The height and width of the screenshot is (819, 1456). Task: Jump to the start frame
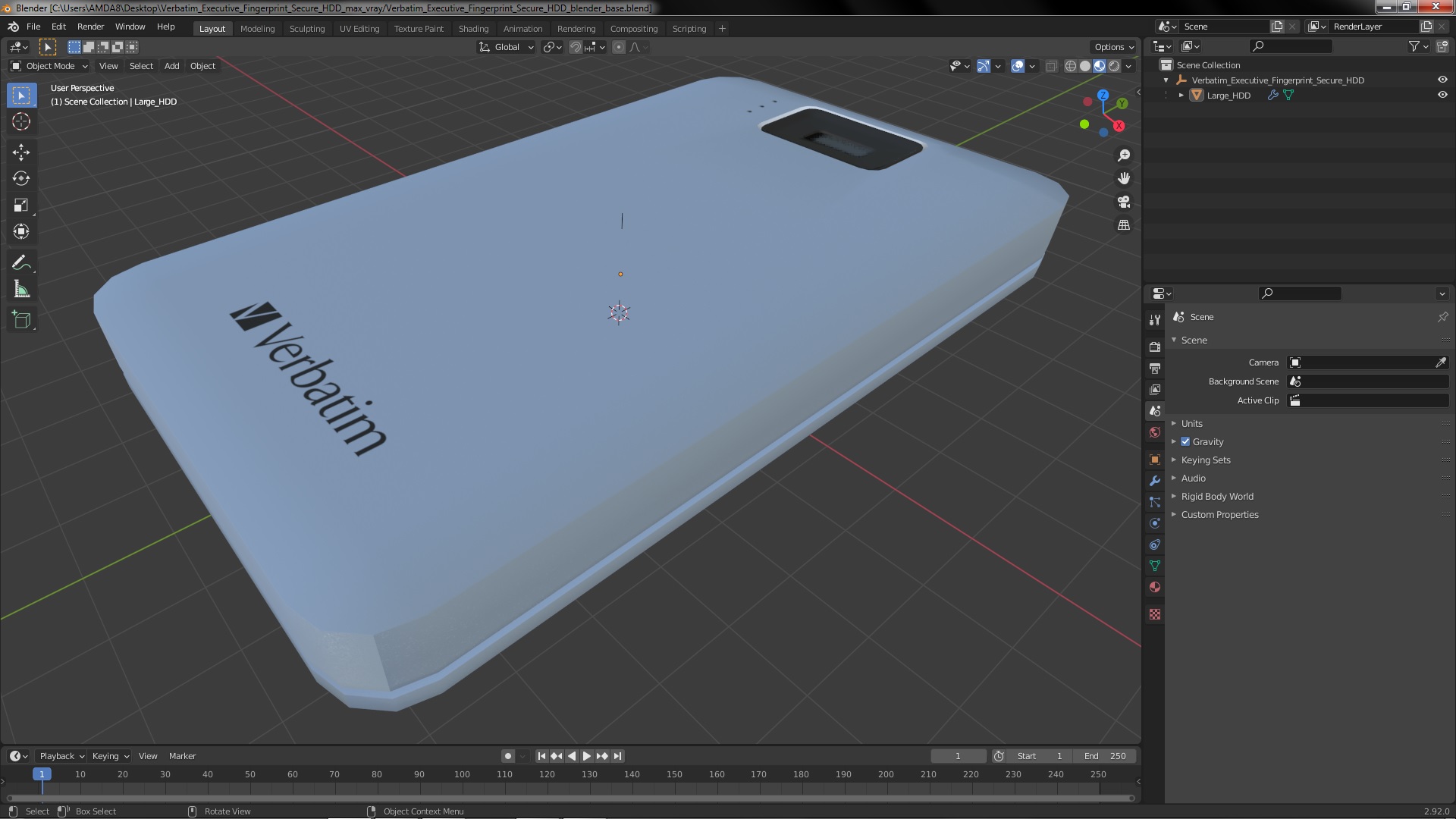541,756
